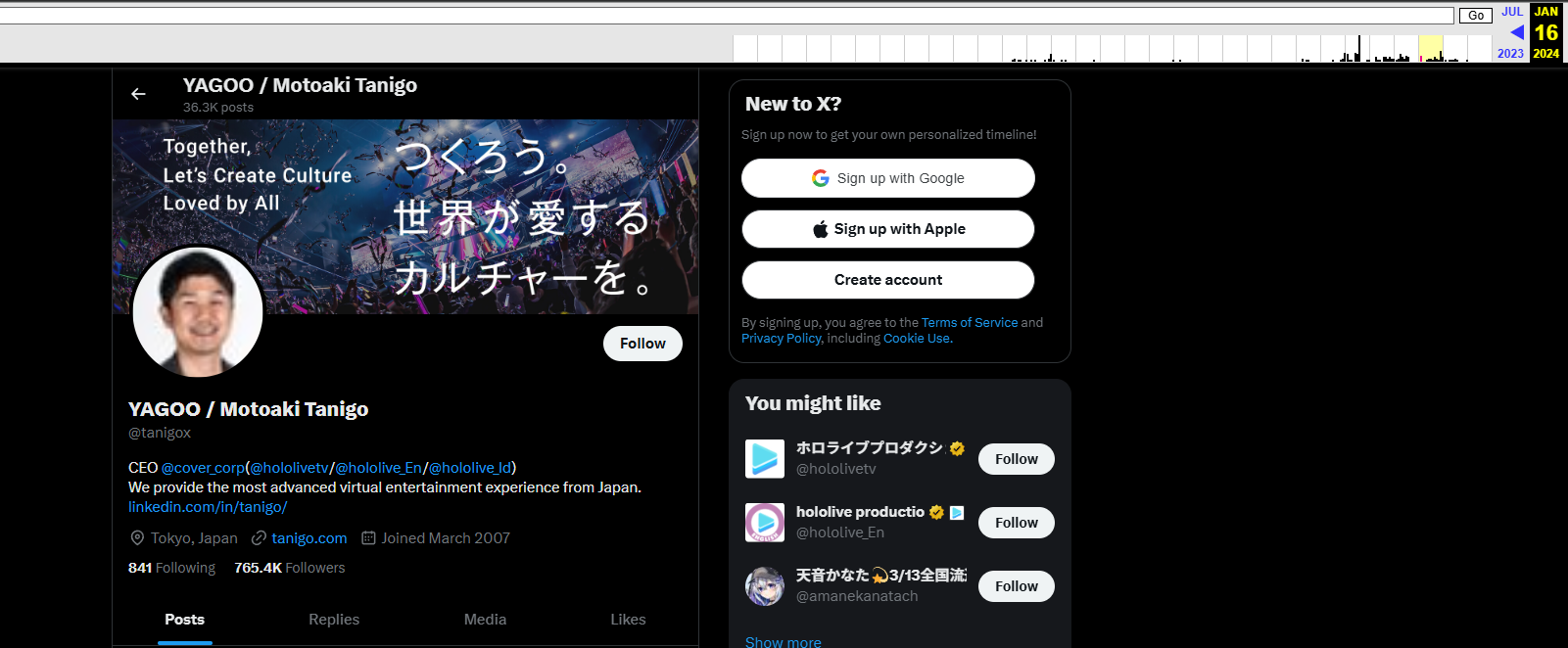
Task: Select the Posts tab
Action: [185, 620]
